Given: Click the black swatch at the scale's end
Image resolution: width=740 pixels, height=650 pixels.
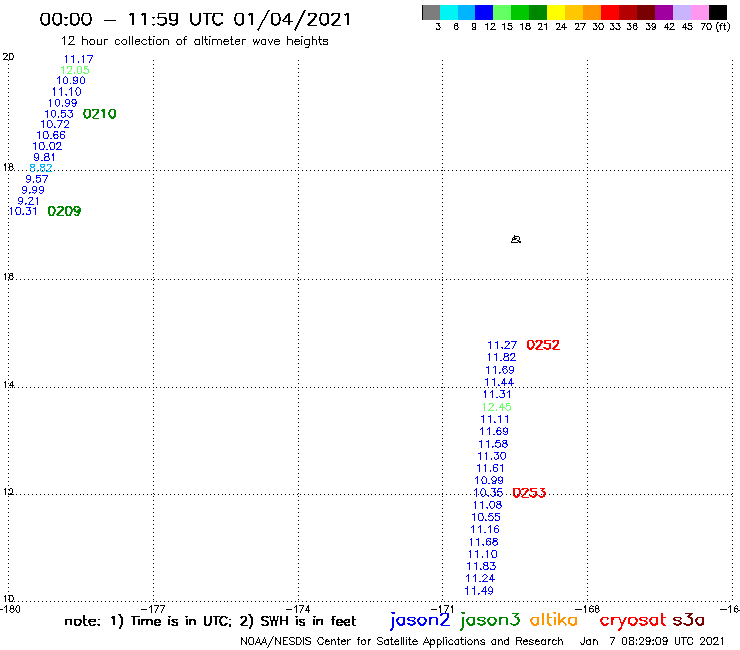Looking at the screenshot, I should [x=717, y=12].
